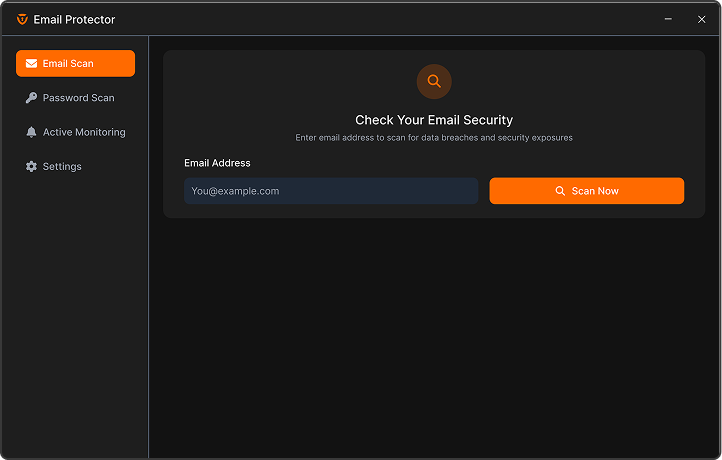Viewport: 722px width, 460px height.
Task: Click the round orange magnifier icon above heading
Action: pos(434,82)
